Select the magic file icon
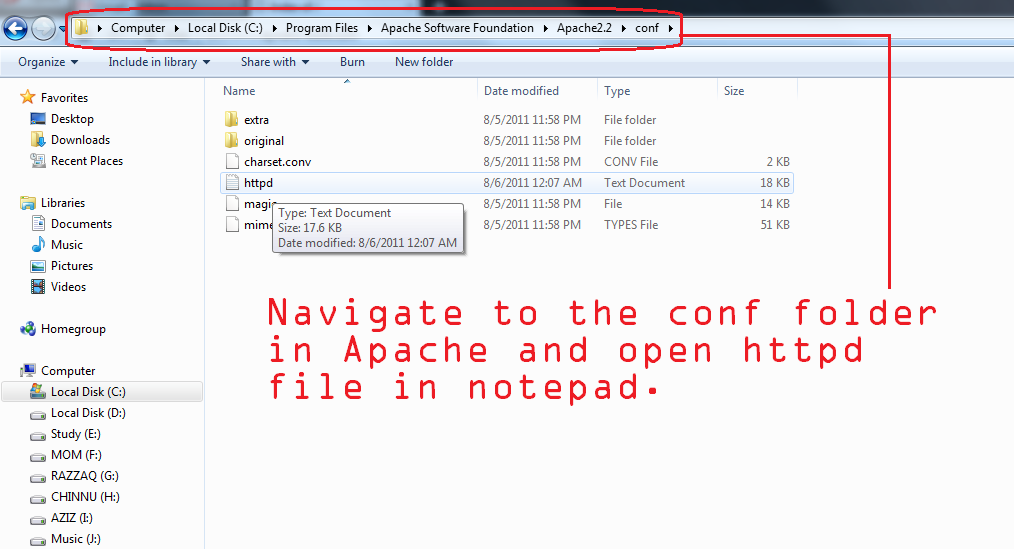This screenshot has height=552, width=1014. click(x=232, y=204)
